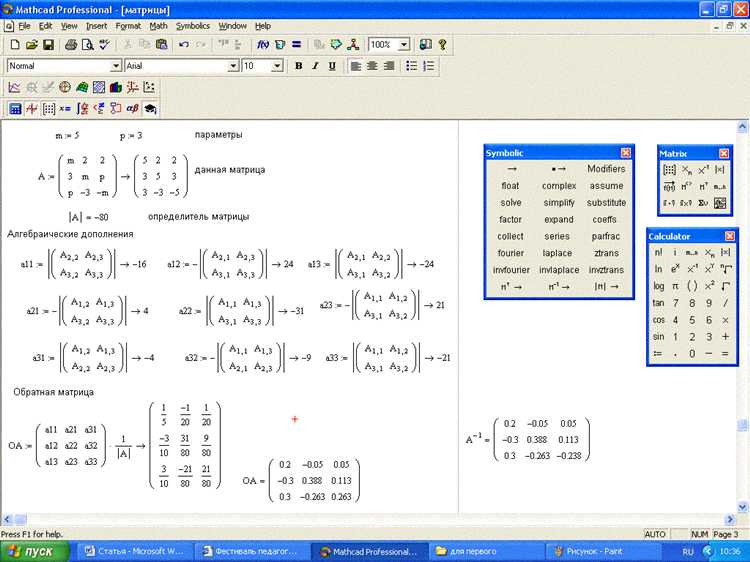This screenshot has height=562, width=750.
Task: Toggle Italic text formatting
Action: click(x=315, y=66)
